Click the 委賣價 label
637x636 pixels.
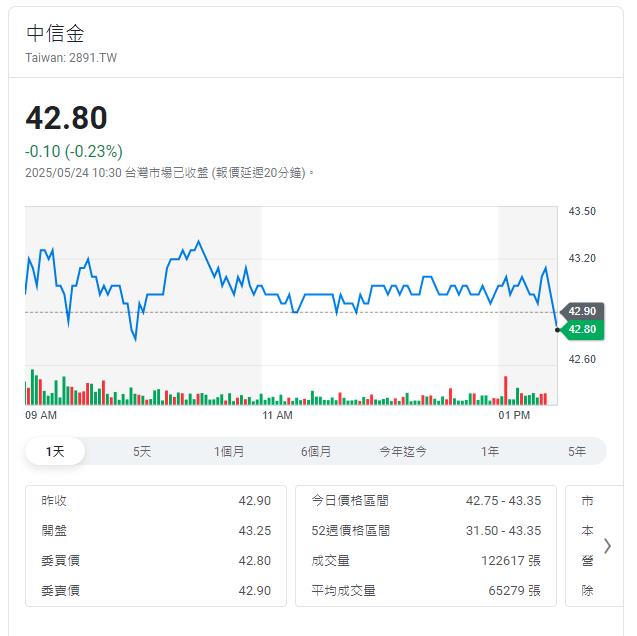(x=61, y=591)
